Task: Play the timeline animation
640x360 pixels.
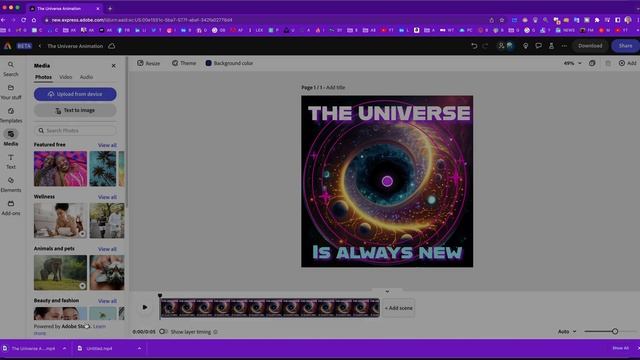Action: point(145,307)
